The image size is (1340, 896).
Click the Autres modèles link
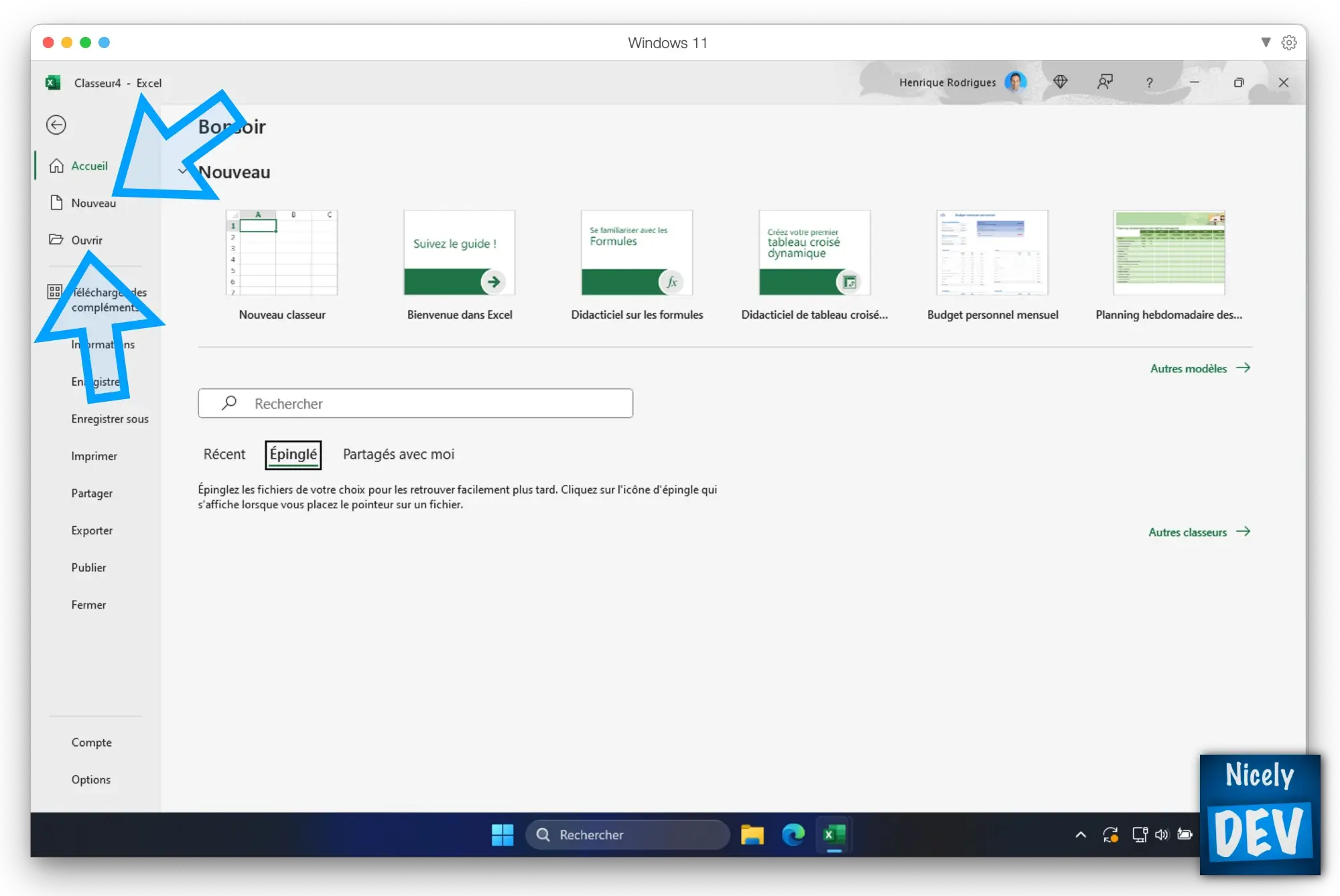point(1200,368)
